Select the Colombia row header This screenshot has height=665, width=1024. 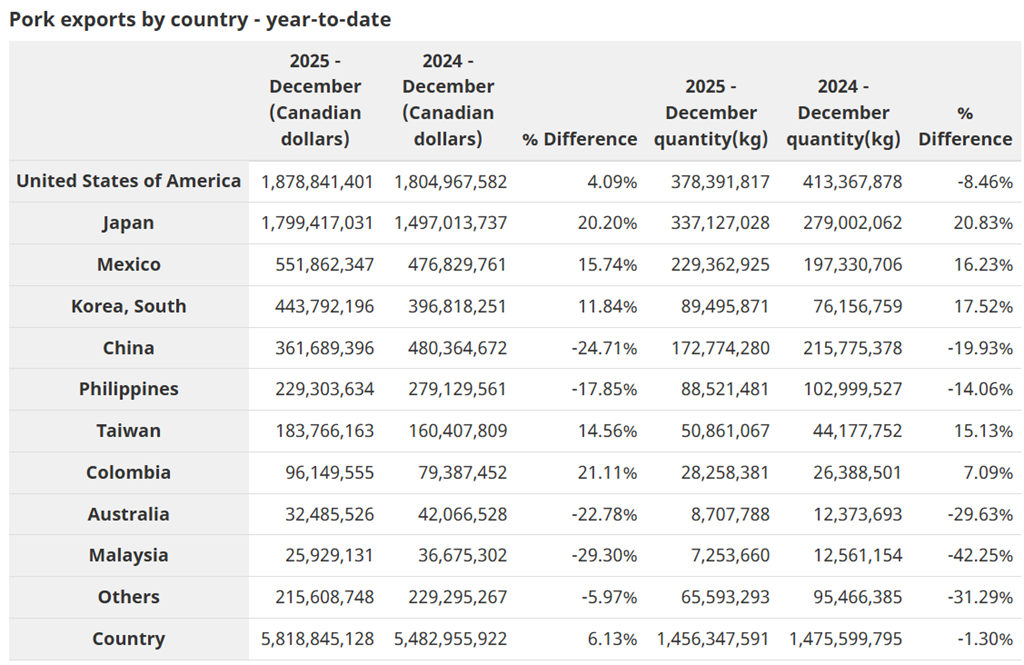click(129, 472)
